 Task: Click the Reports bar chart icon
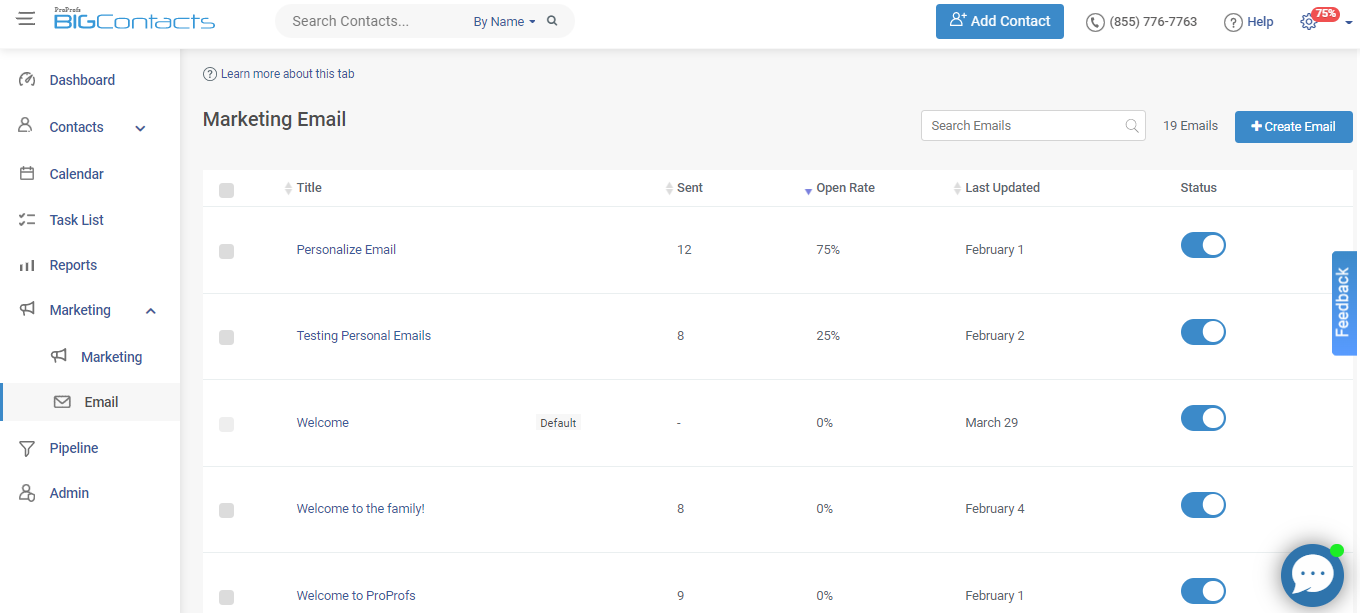28,265
